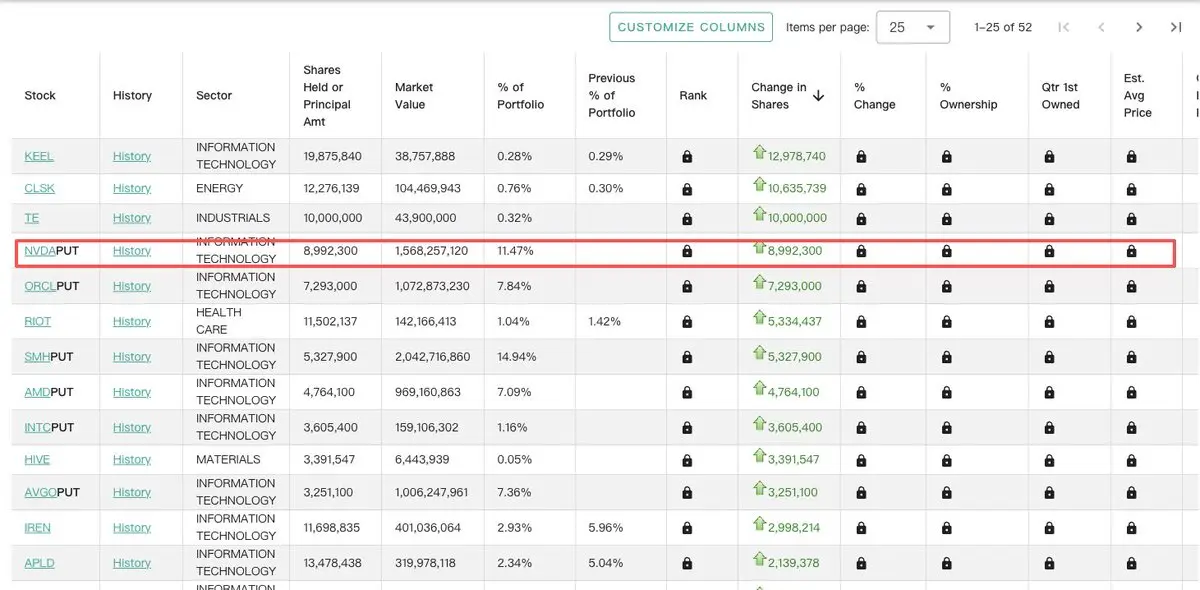Click the % Ownership lock for TE row
1200x590 pixels.
pos(946,218)
